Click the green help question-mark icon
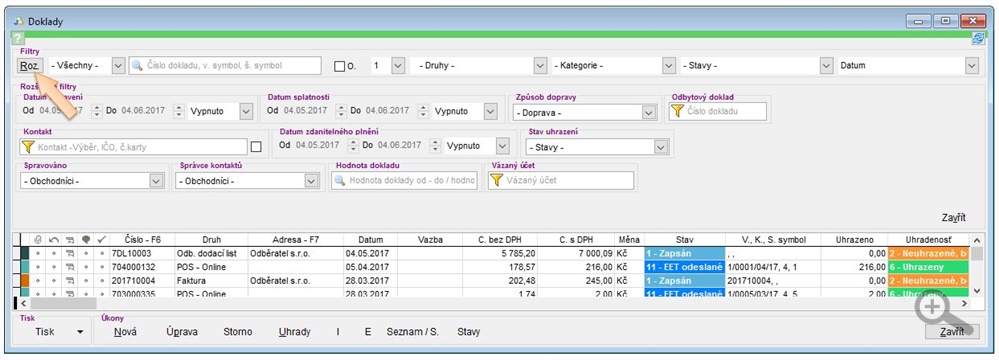This screenshot has width=999, height=360. click(x=18, y=38)
